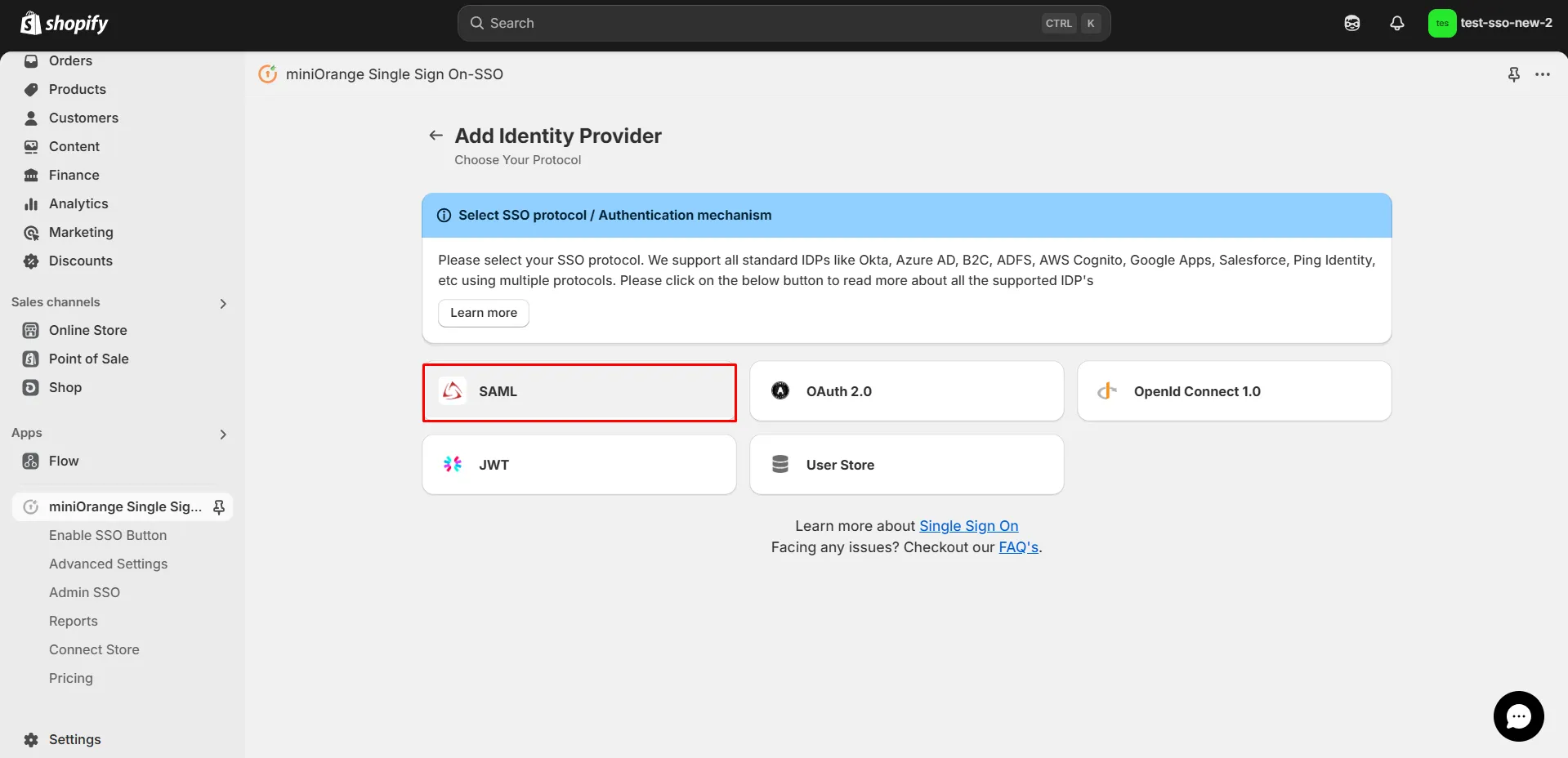Click the Discounts badge icon
The height and width of the screenshot is (758, 1568).
[31, 261]
